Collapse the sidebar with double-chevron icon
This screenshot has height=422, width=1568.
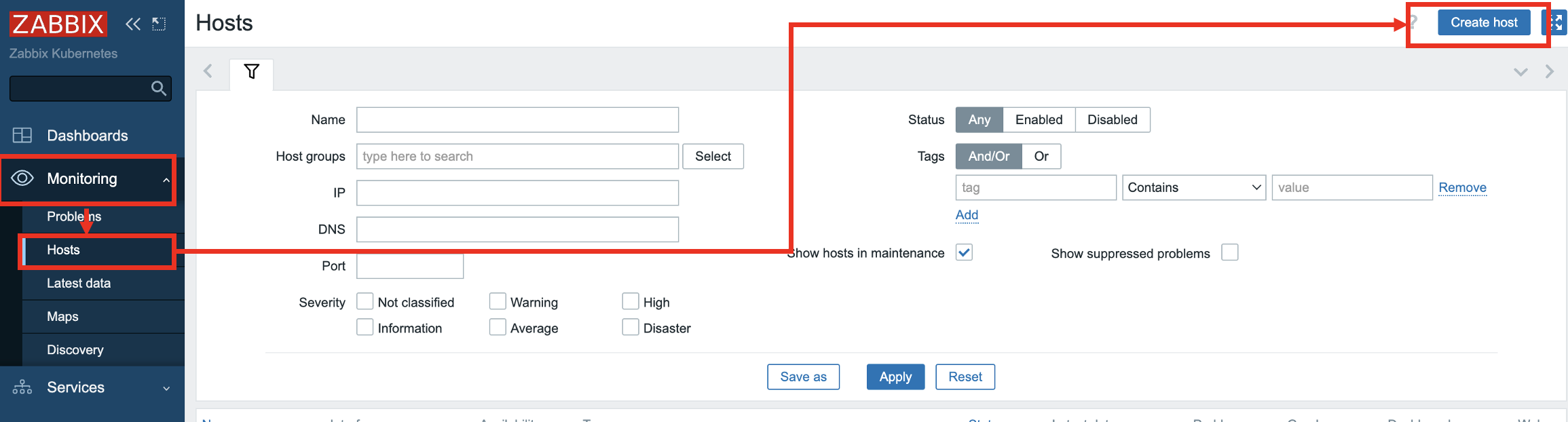click(133, 24)
